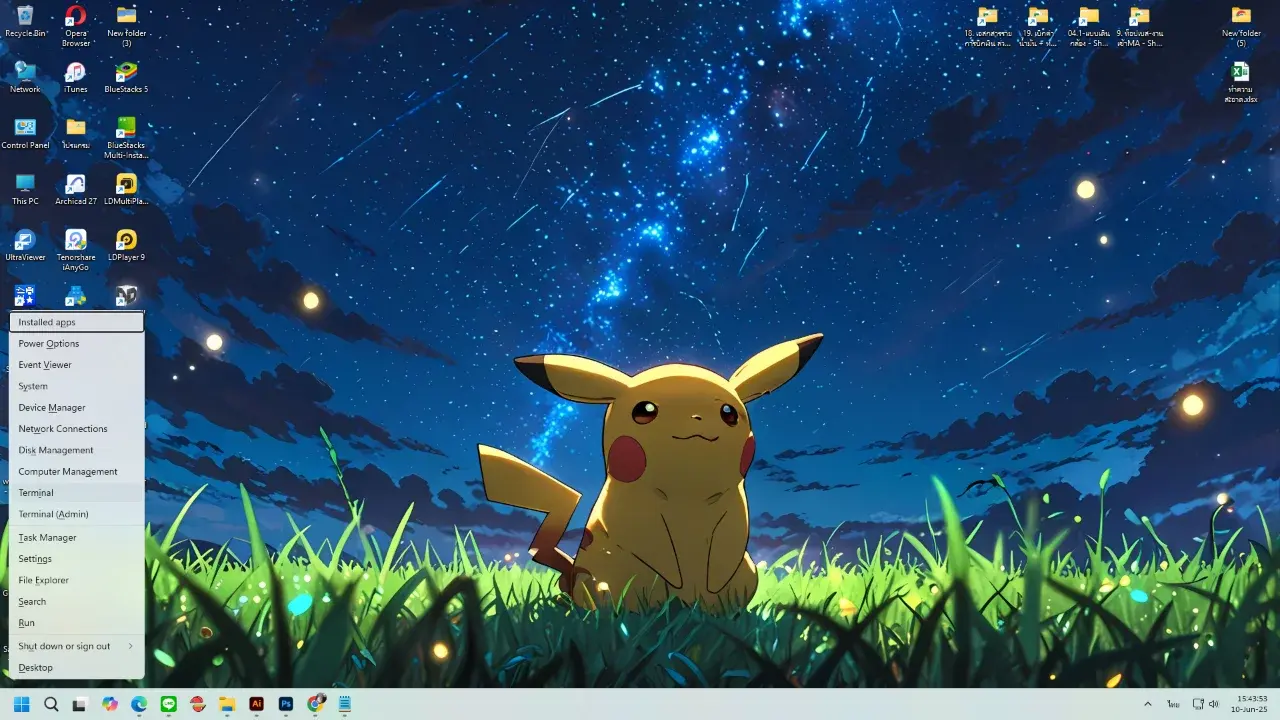Choose Desktop at the menu bottom
This screenshot has width=1280, height=720.
pyautogui.click(x=77, y=668)
